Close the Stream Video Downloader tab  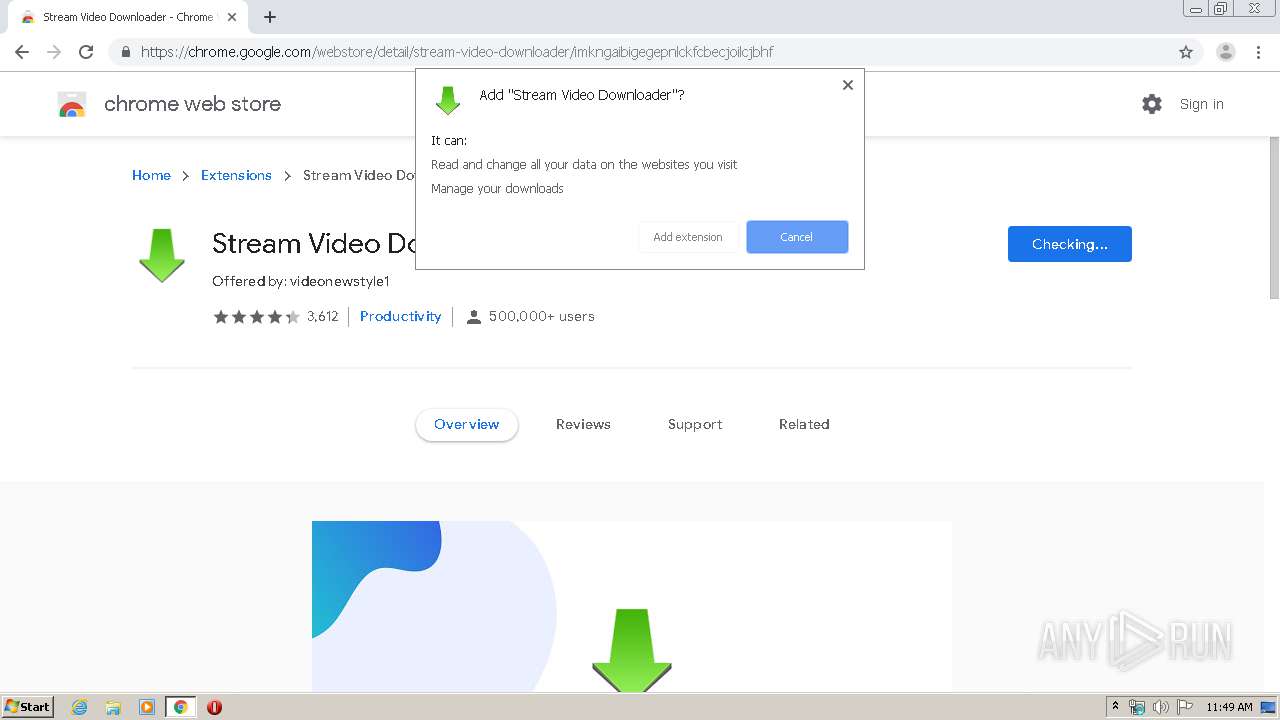[232, 17]
